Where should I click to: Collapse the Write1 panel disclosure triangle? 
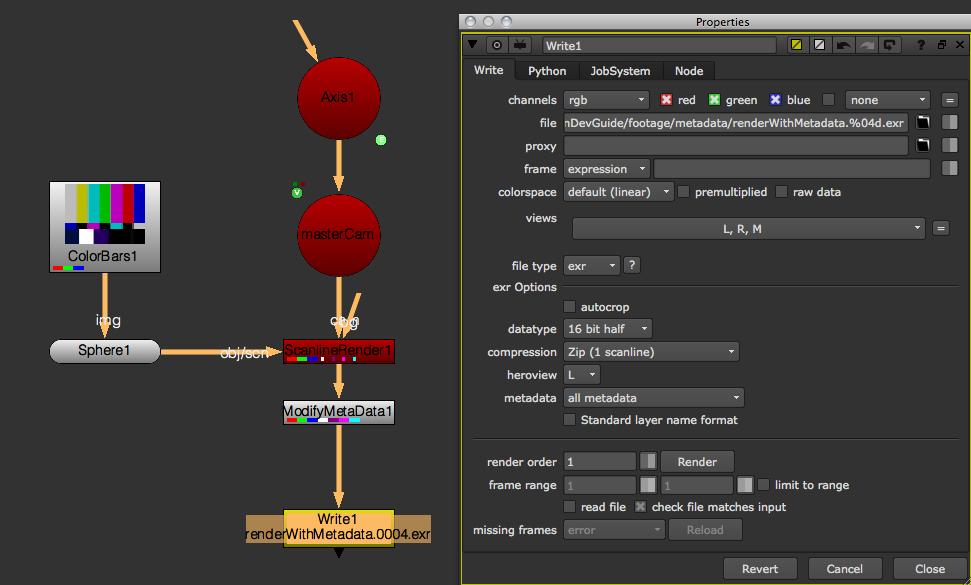[473, 45]
